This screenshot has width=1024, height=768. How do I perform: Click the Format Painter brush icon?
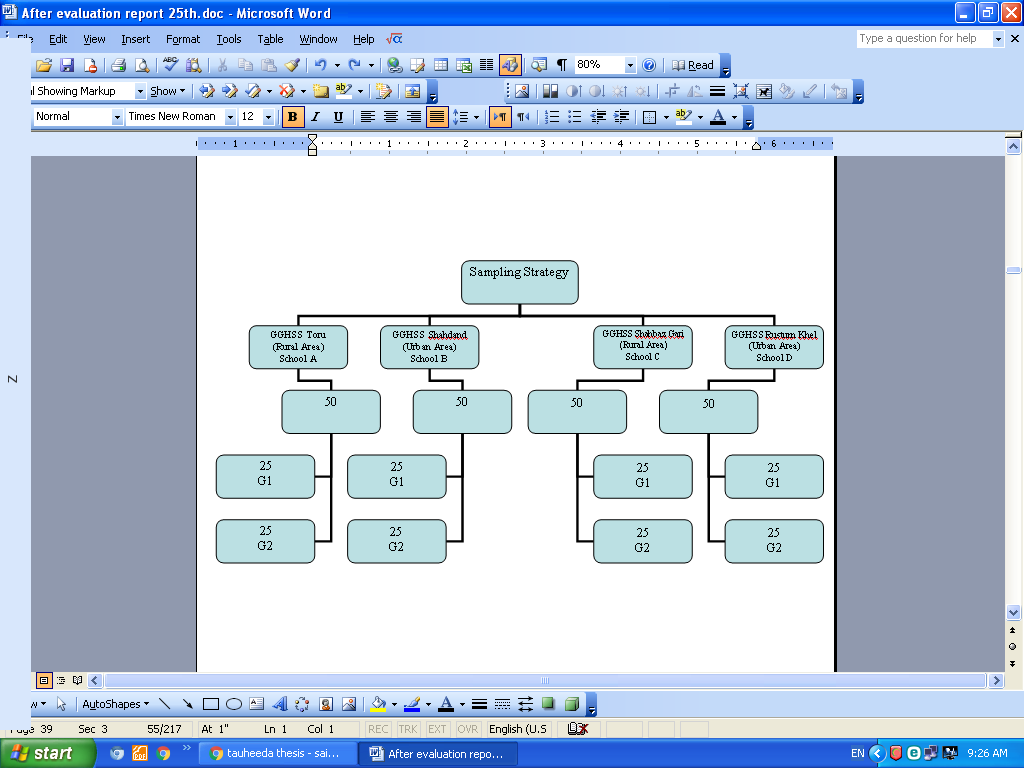pyautogui.click(x=293, y=65)
